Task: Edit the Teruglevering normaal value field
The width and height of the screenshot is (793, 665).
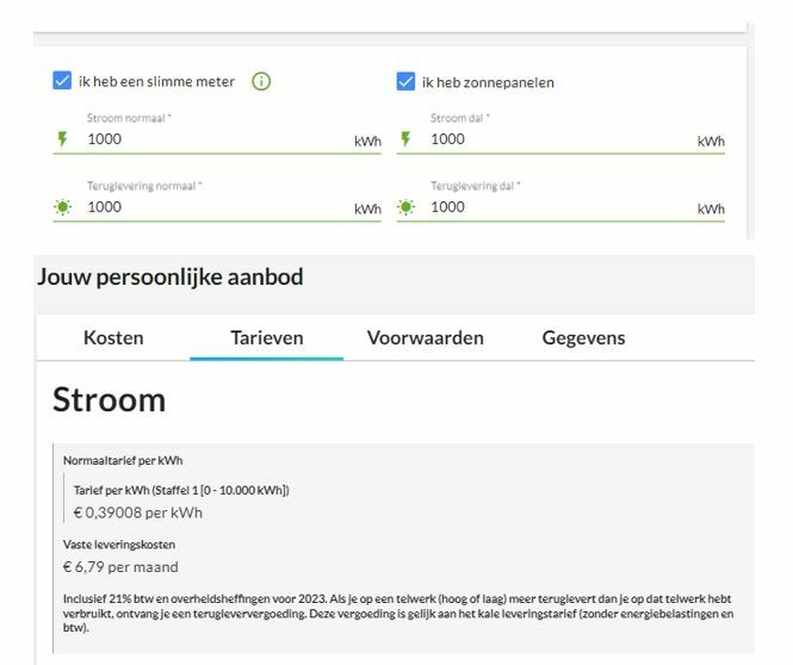Action: click(x=217, y=207)
